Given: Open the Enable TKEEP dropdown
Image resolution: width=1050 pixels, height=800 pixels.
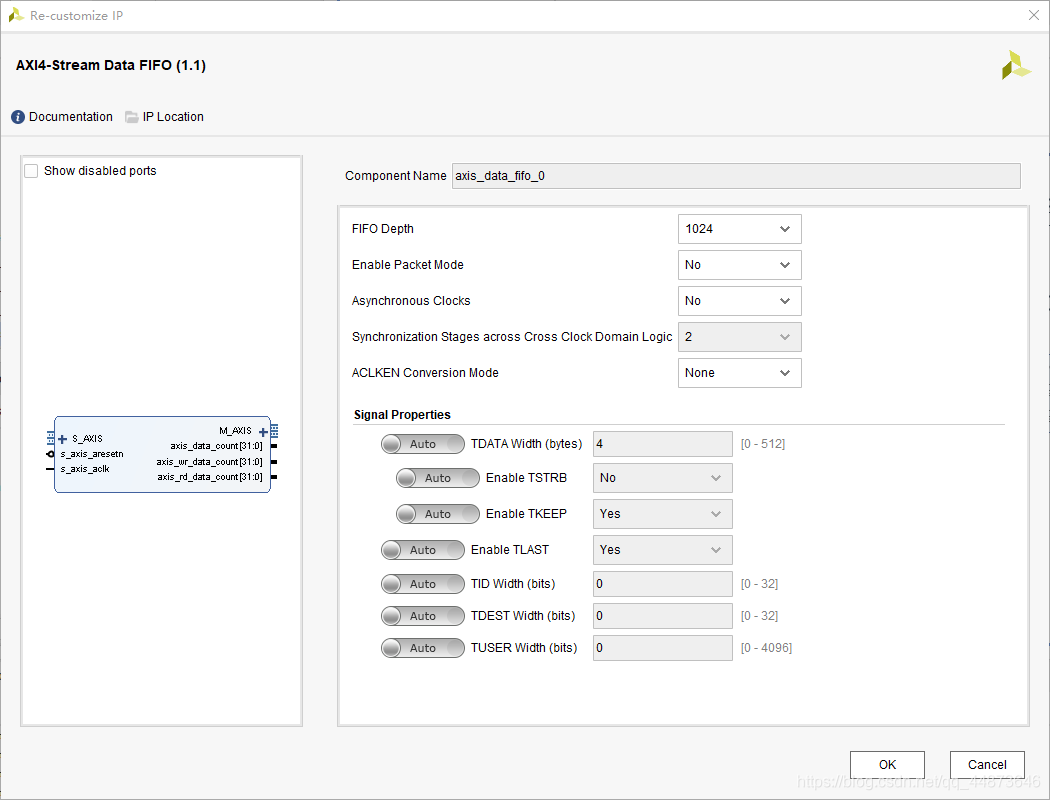Looking at the screenshot, I should tap(662, 514).
